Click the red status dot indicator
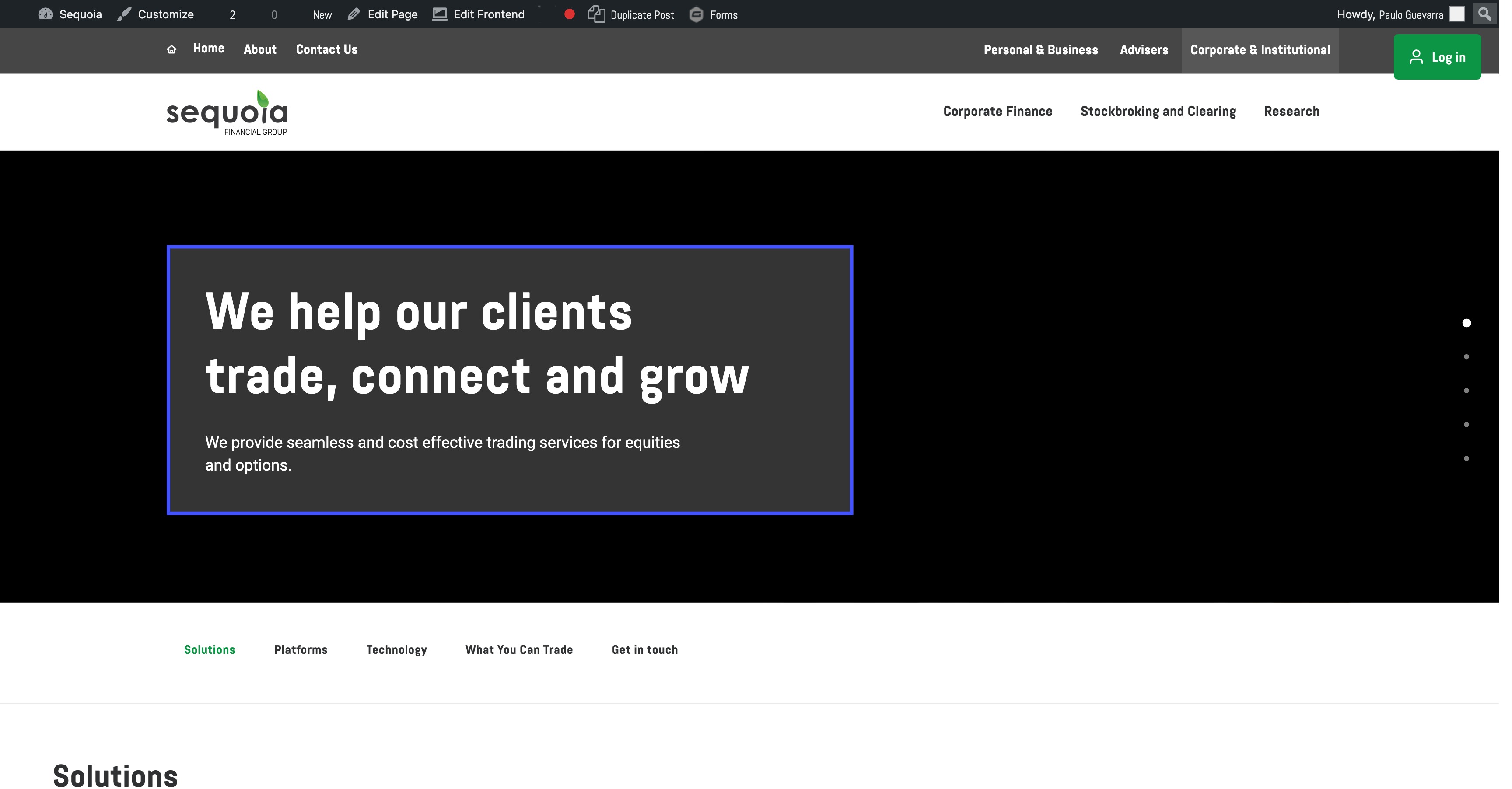This screenshot has height=789, width=1512. [569, 14]
